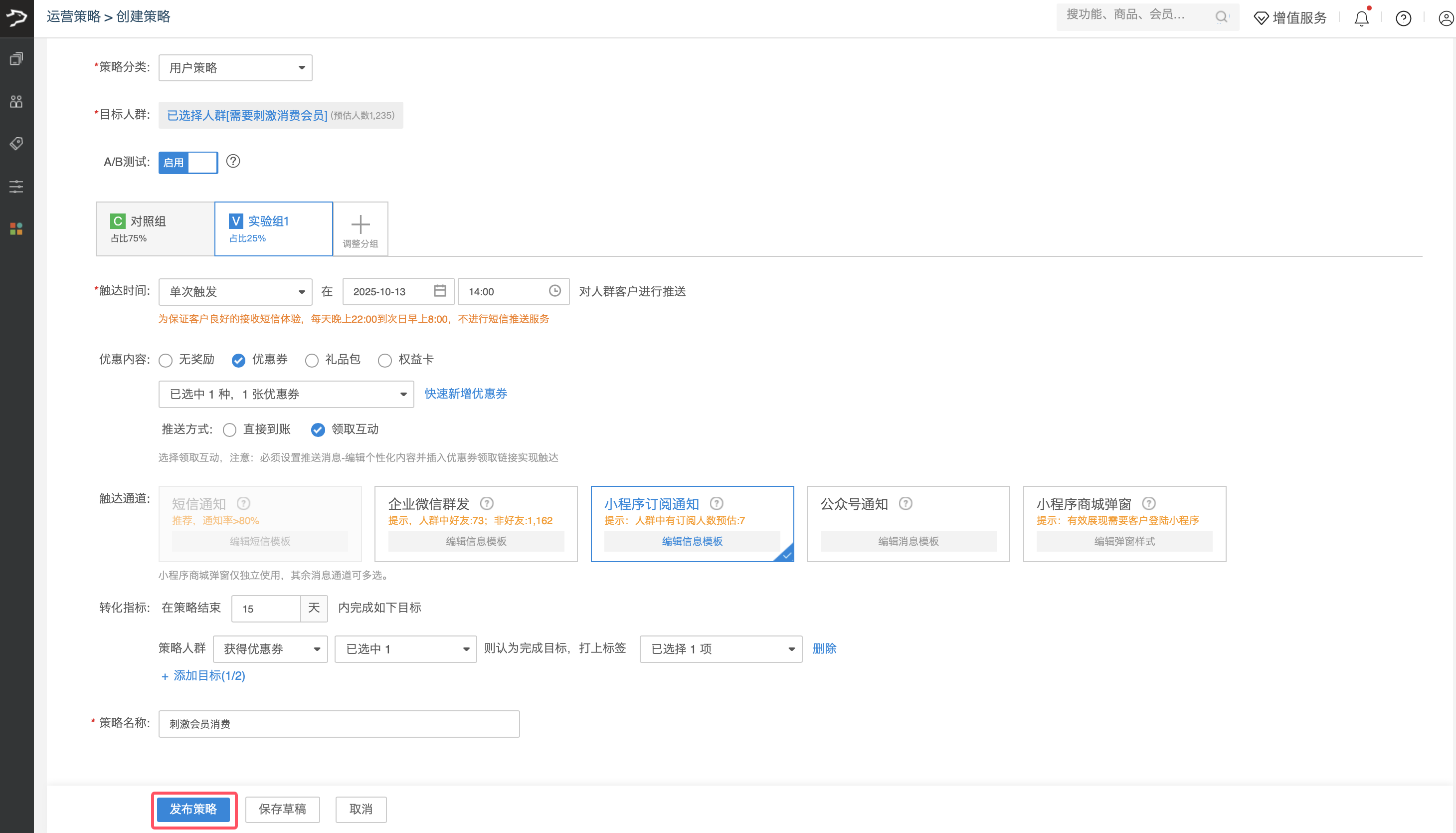Click the 策略名称 text input field
Viewport: 1456px width, 833px height.
[339, 724]
